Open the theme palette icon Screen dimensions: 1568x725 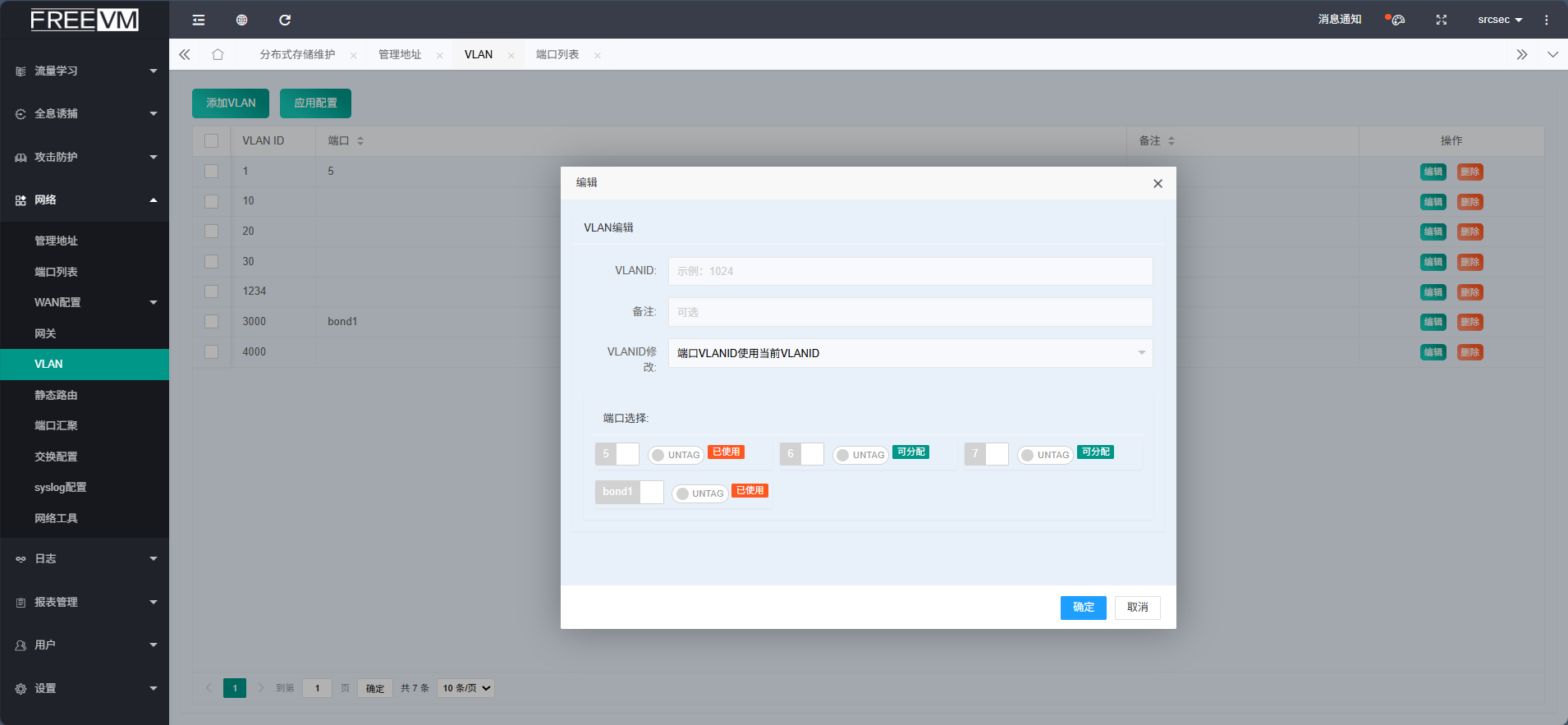tap(1396, 20)
